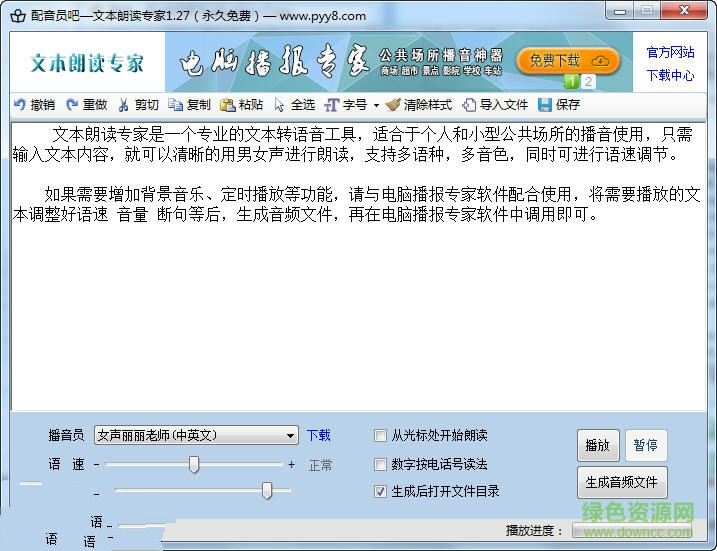Click inside the main text editing area
Image resolution: width=717 pixels, height=551 pixels.
[360, 300]
